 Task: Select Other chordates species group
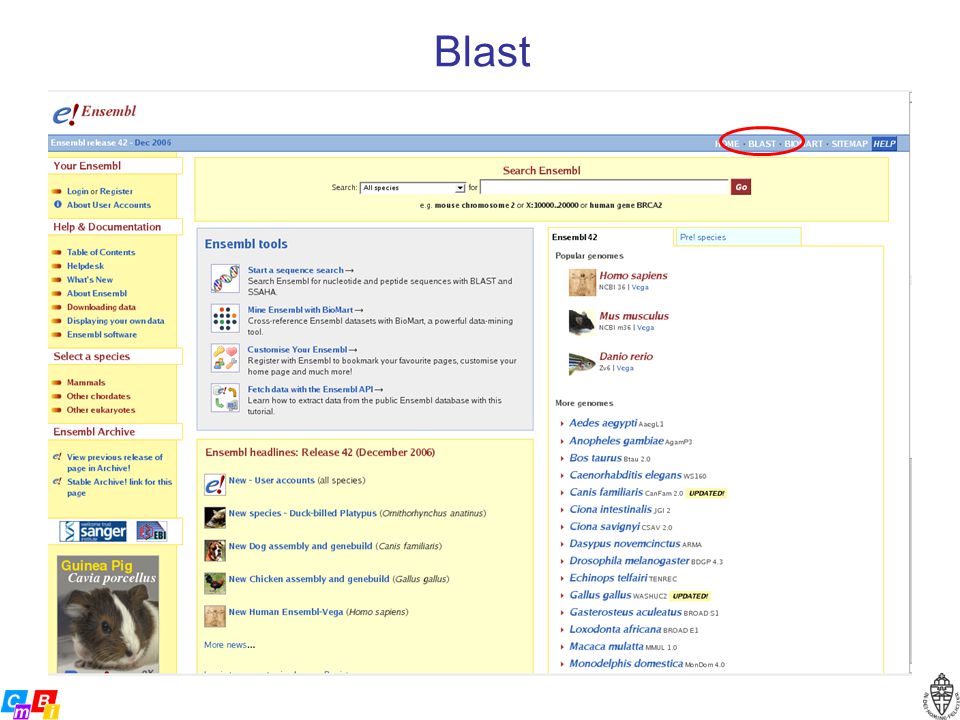[x=99, y=396]
